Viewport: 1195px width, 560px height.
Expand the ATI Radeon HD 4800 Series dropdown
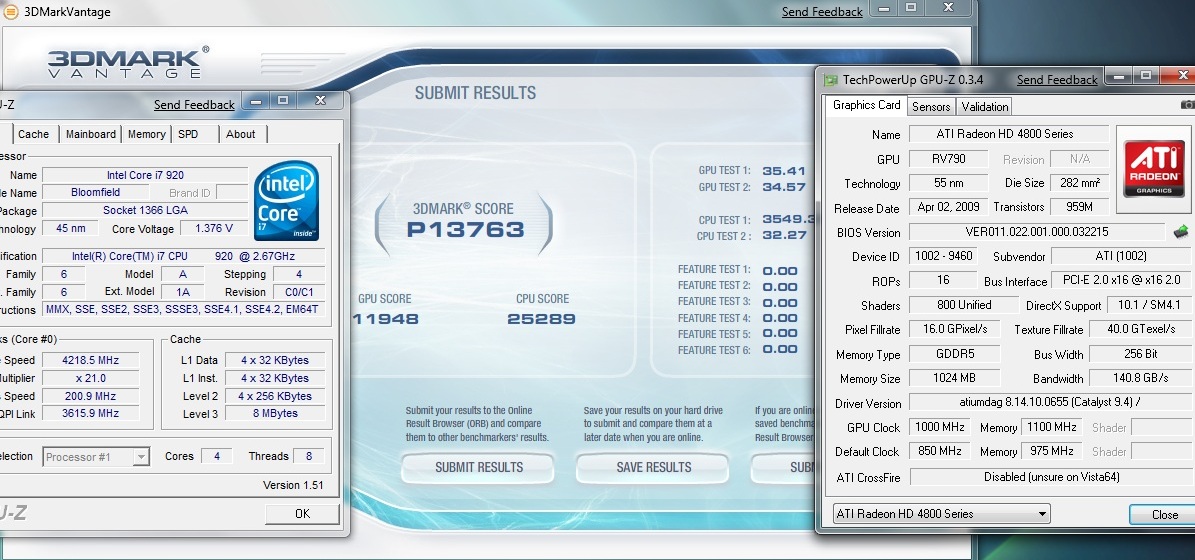(941, 514)
